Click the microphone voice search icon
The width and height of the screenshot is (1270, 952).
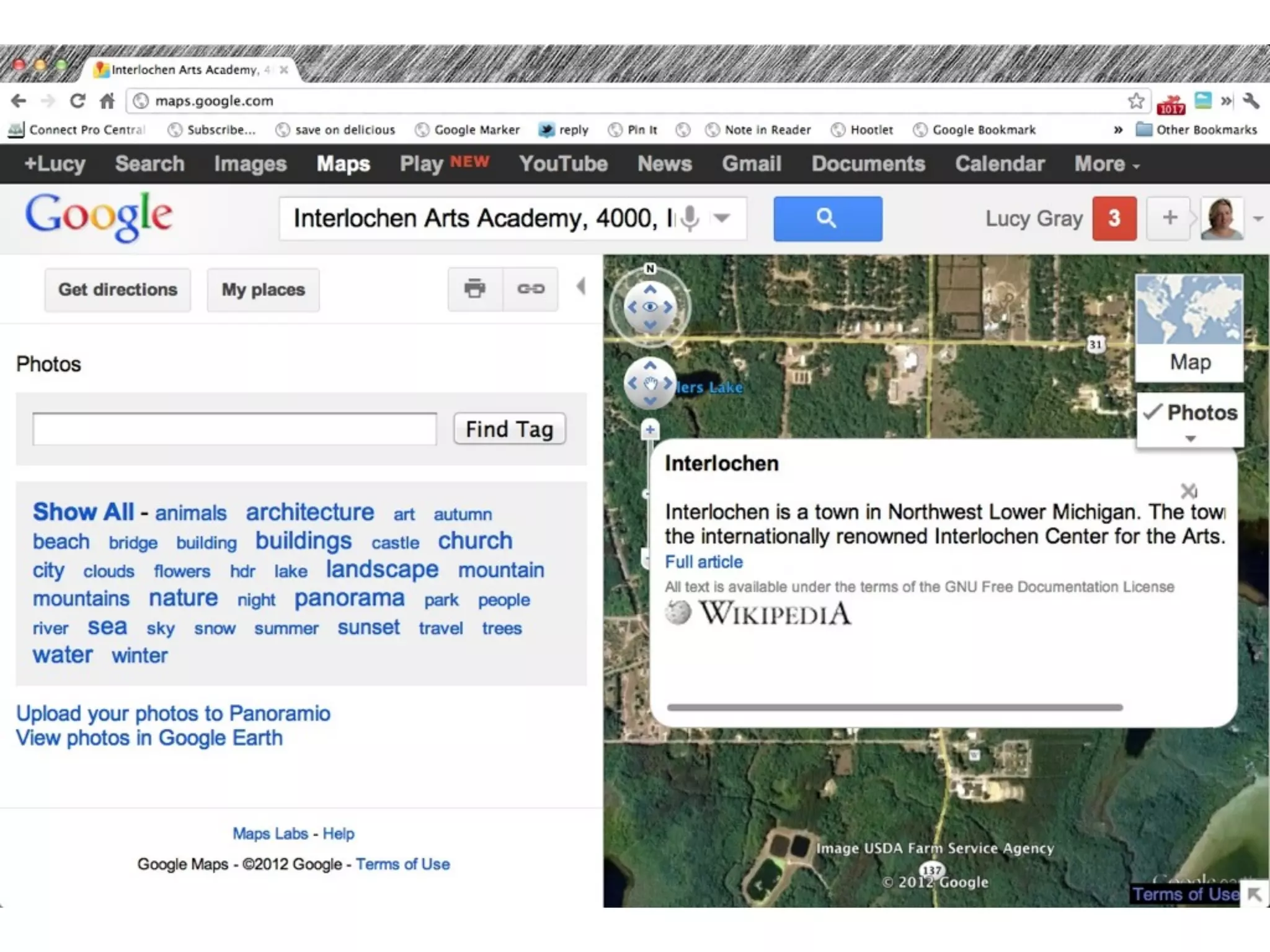pyautogui.click(x=690, y=218)
